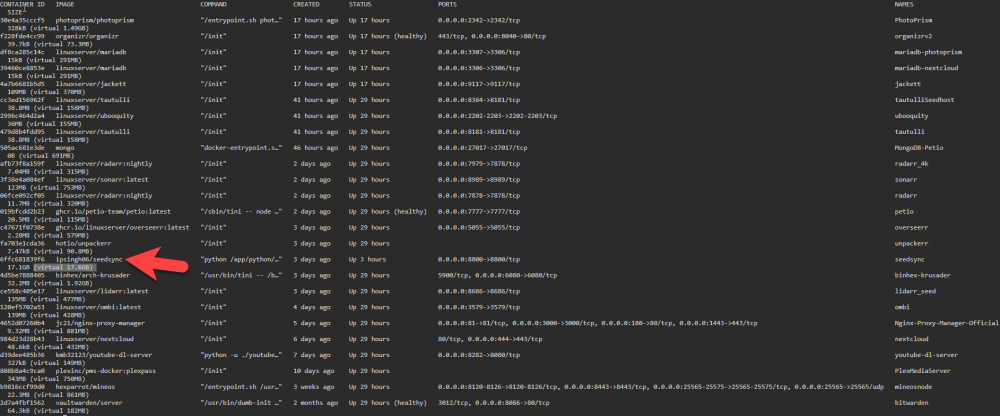Click the 'mariadb-nextcloud' container name
This screenshot has height=416, width=1000.
pyautogui.click(x=927, y=68)
